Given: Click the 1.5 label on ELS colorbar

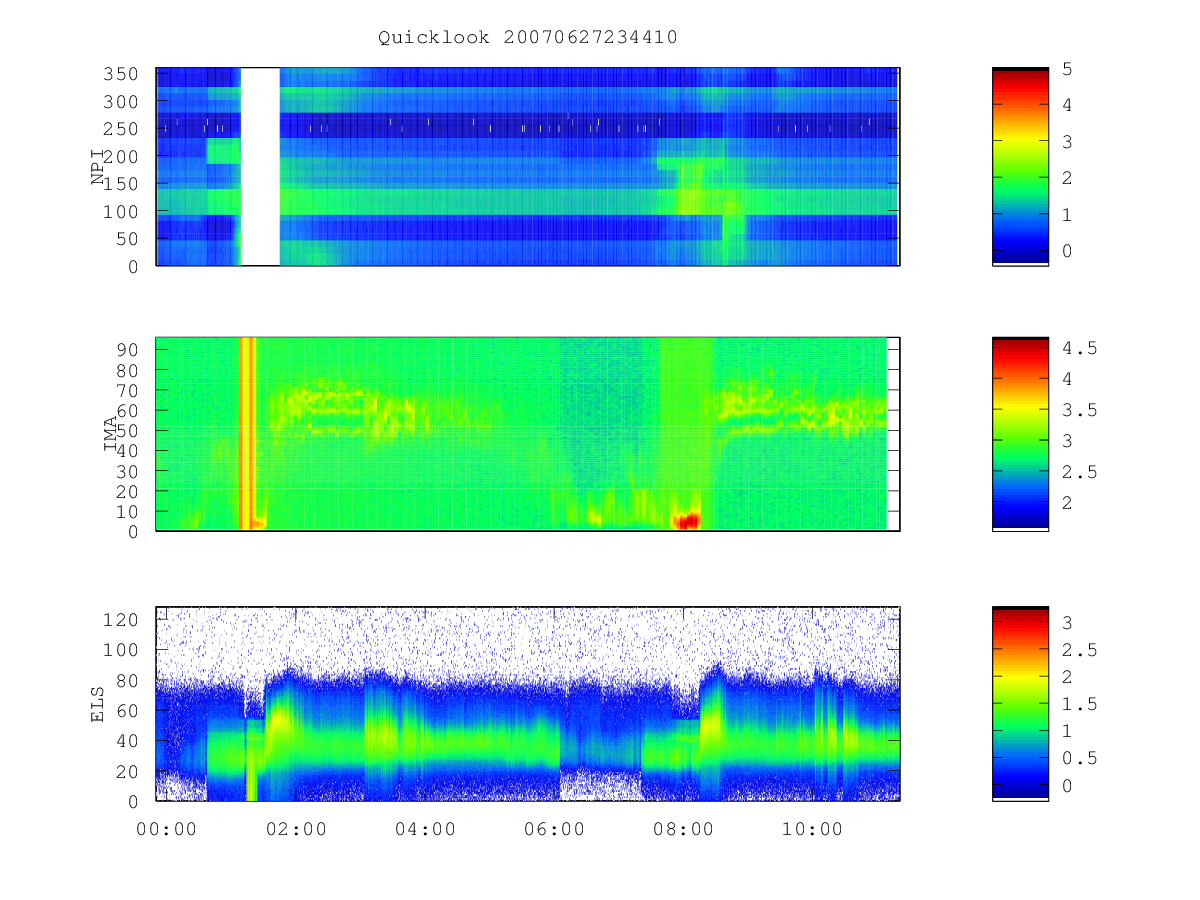Looking at the screenshot, I should [x=1078, y=704].
